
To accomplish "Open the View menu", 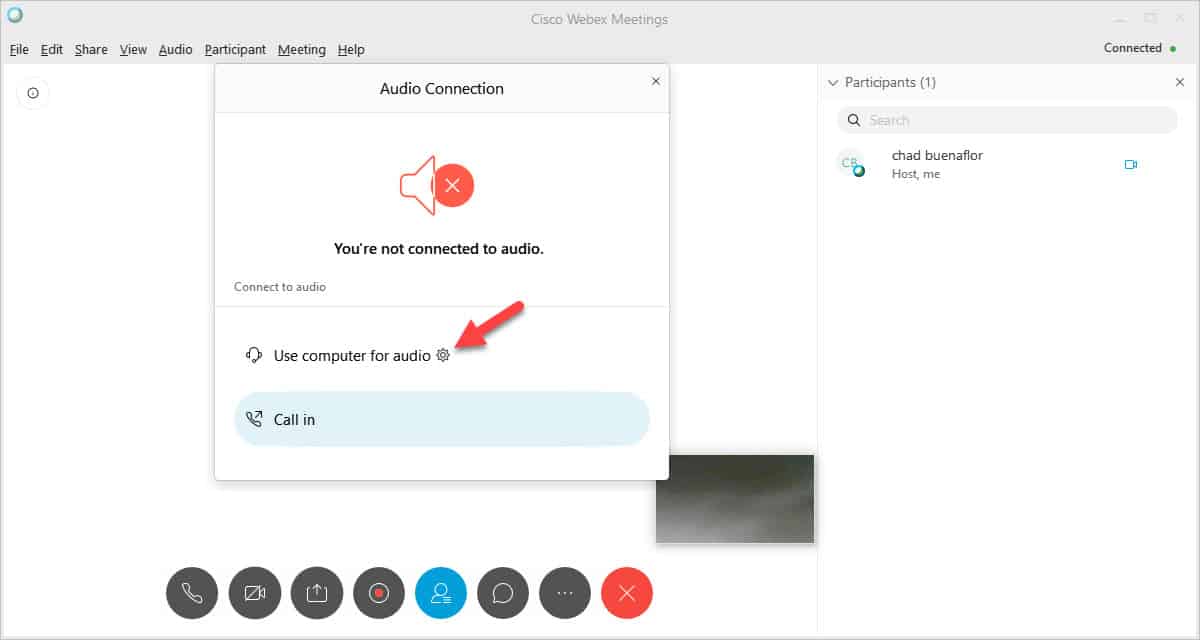I will [133, 49].
